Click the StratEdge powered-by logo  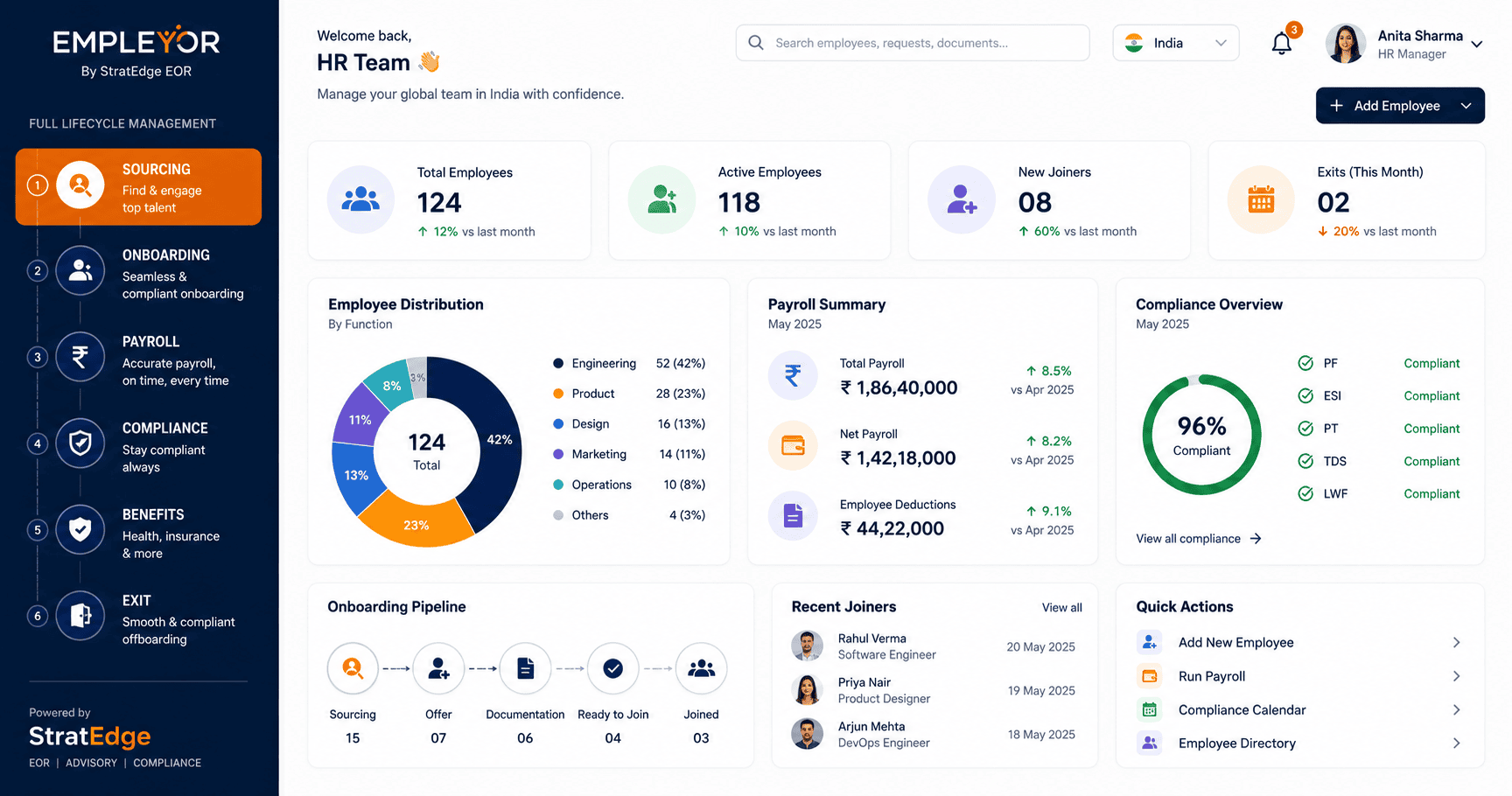(x=89, y=737)
